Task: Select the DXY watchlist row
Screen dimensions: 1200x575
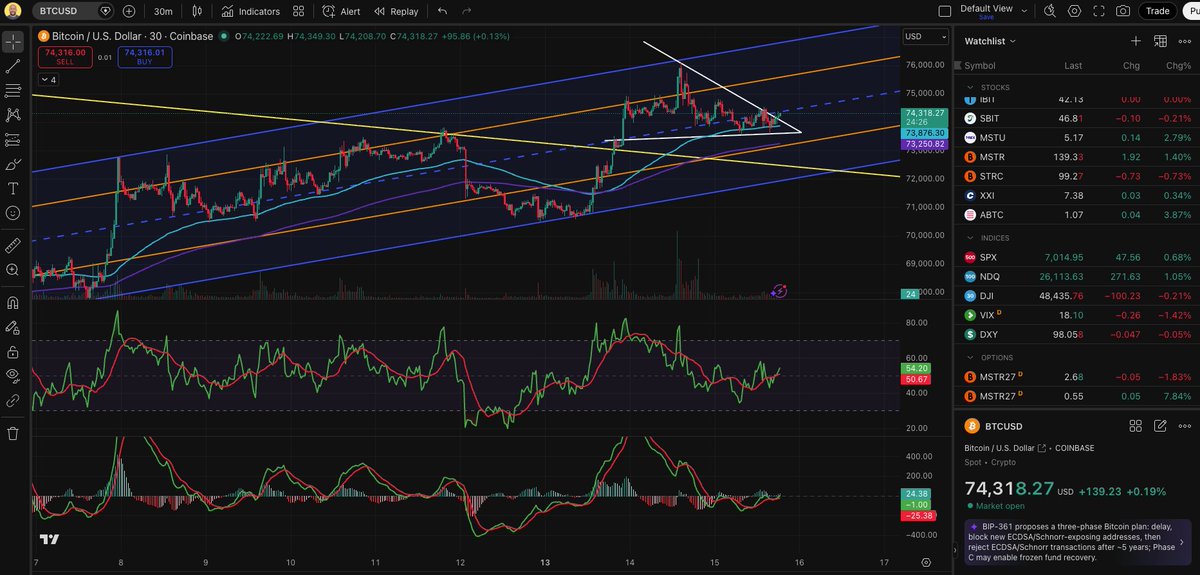Action: 1077,333
